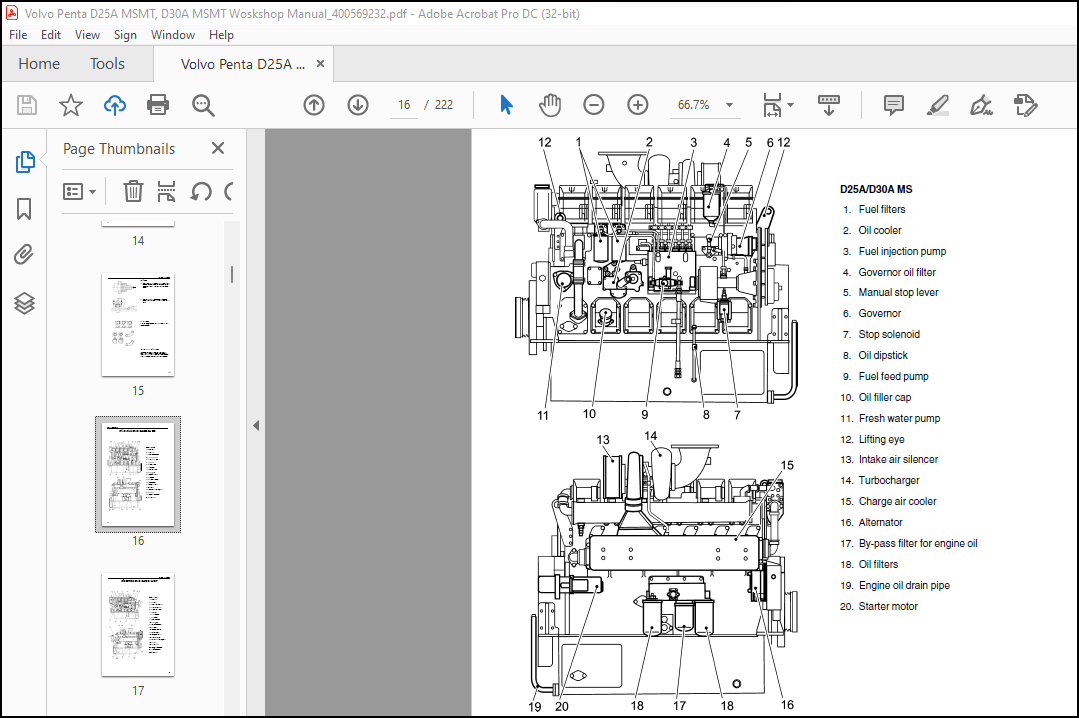This screenshot has height=718, width=1079.
Task: Go to next page arrow
Action: pyautogui.click(x=358, y=105)
